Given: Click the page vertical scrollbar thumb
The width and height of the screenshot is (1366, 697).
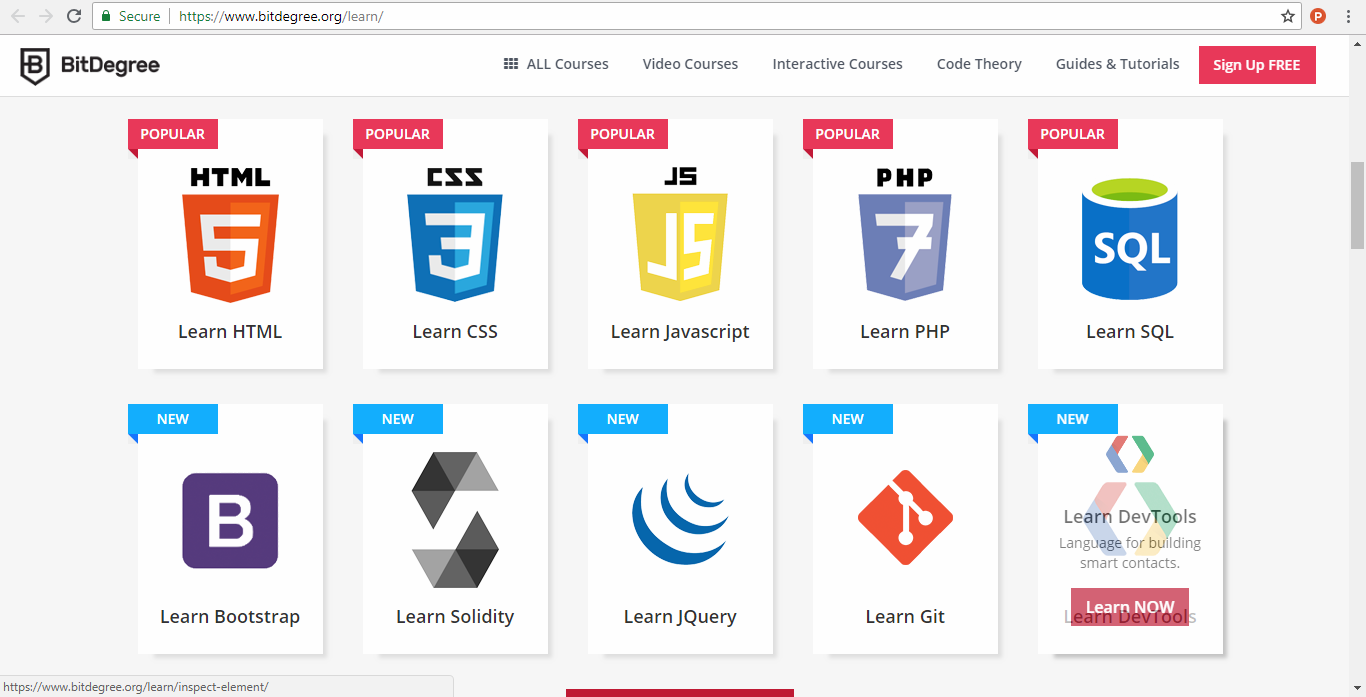Looking at the screenshot, I should pyautogui.click(x=1357, y=205).
